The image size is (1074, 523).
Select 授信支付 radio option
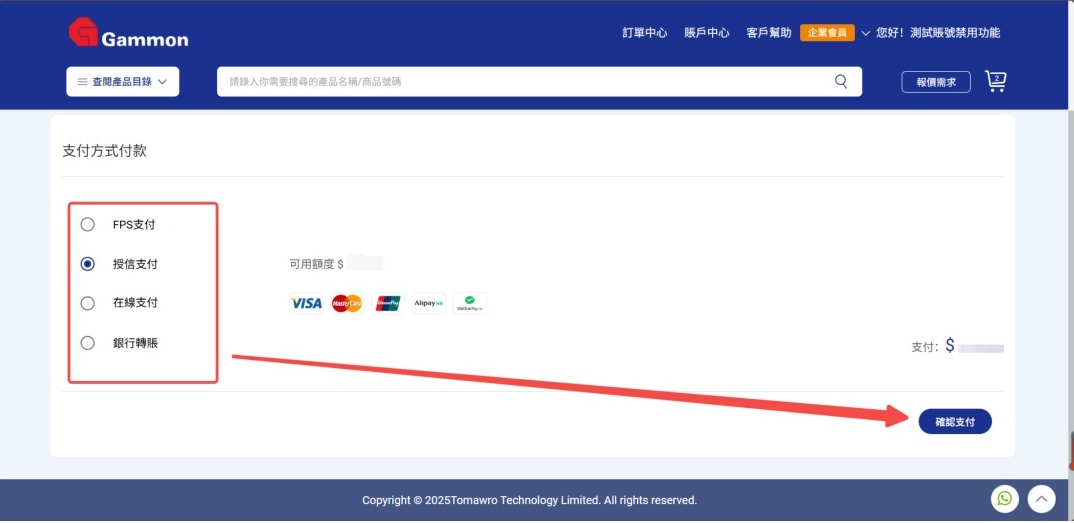click(88, 264)
